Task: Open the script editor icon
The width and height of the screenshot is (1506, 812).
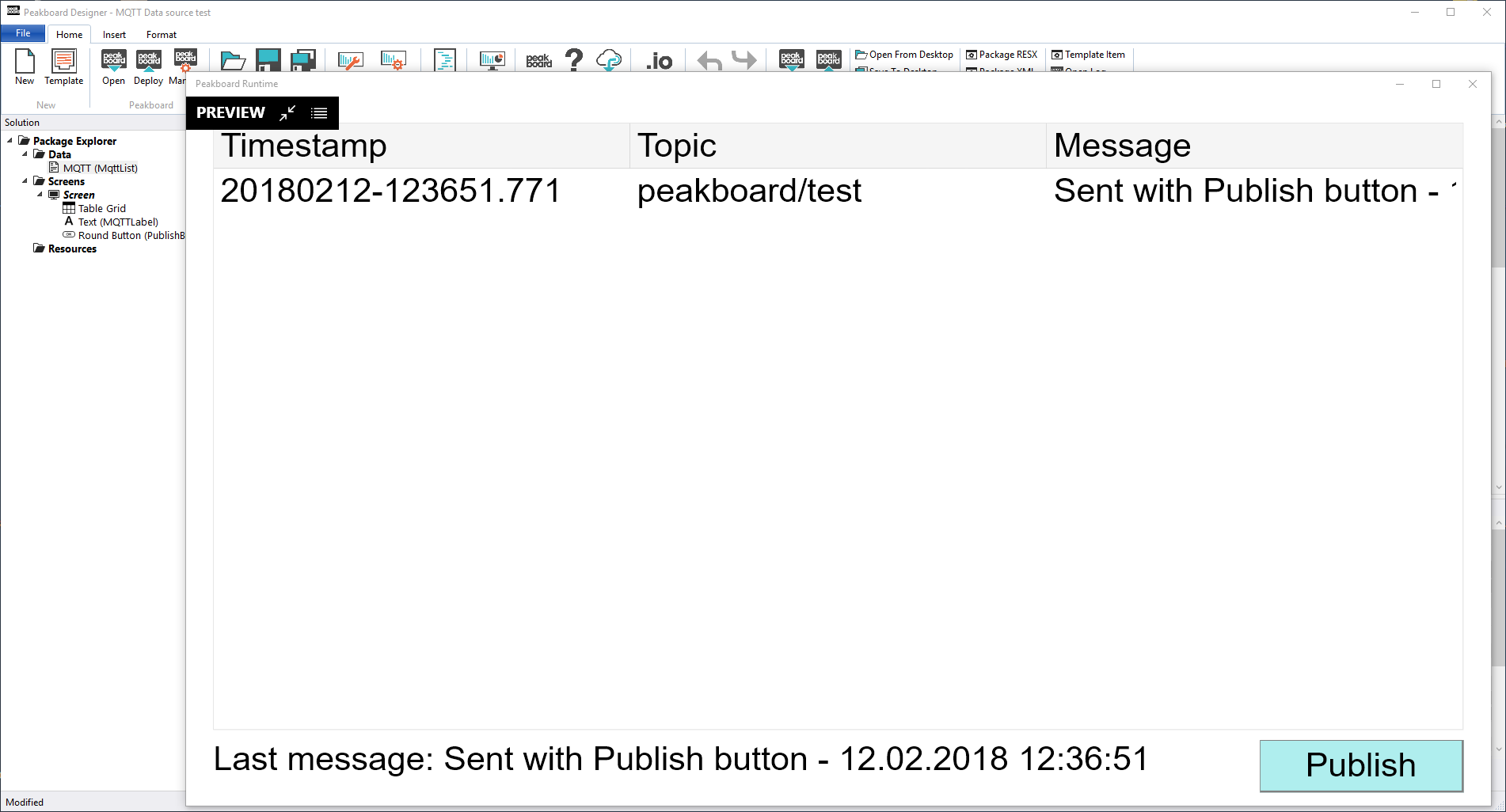Action: 444,59
